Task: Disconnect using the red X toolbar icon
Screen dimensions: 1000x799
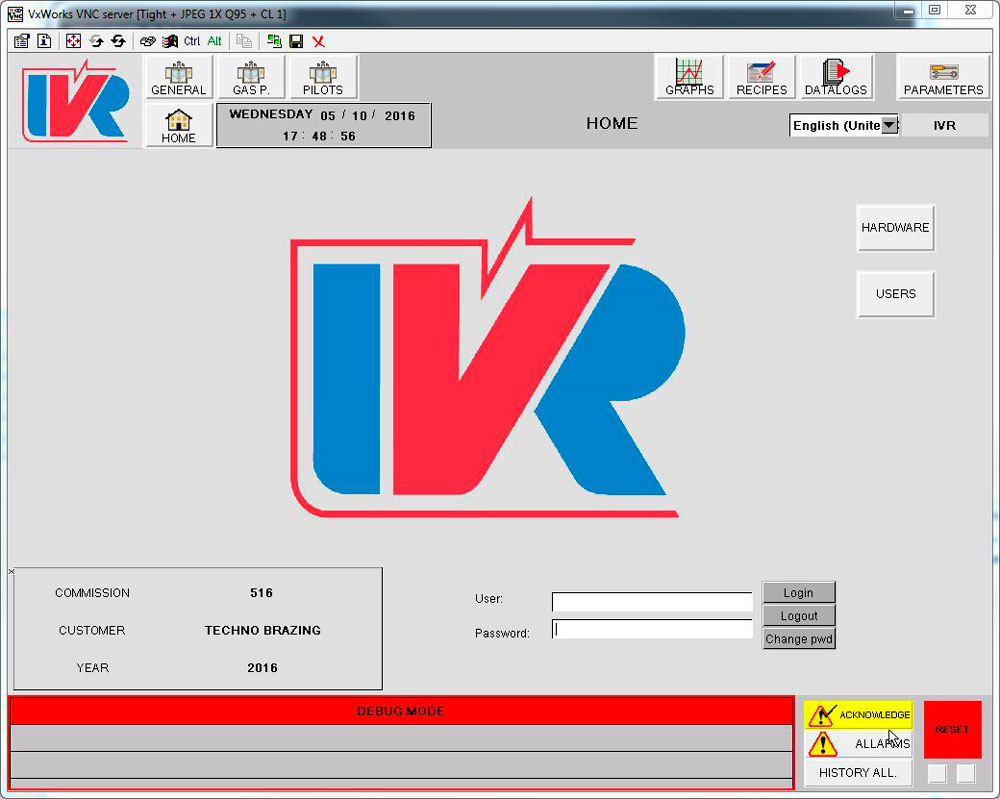Action: [x=318, y=41]
